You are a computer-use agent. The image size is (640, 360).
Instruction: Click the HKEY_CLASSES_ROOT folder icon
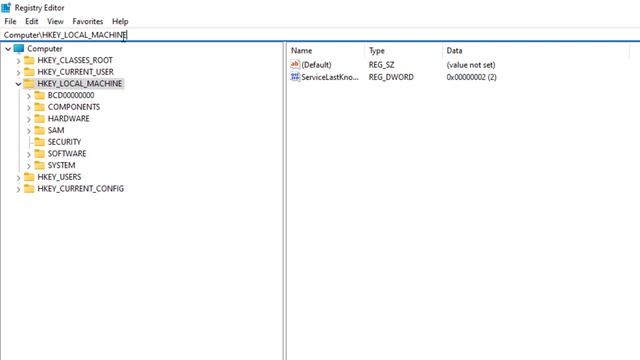[x=29, y=60]
